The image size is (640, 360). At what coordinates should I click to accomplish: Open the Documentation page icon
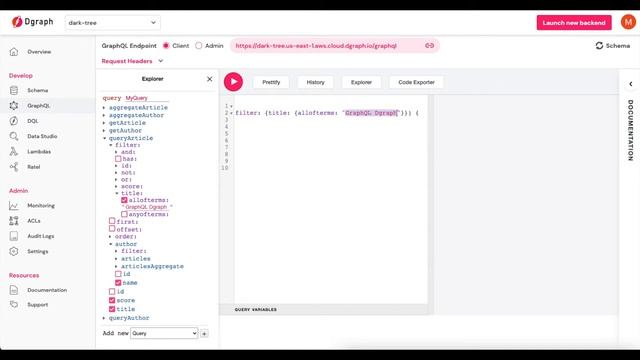14,290
